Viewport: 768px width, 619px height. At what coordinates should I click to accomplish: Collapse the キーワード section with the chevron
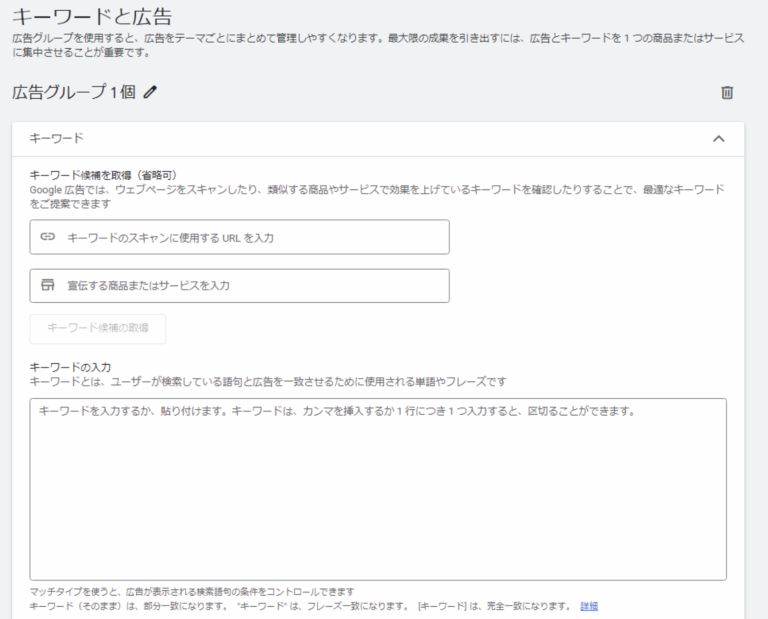(718, 139)
